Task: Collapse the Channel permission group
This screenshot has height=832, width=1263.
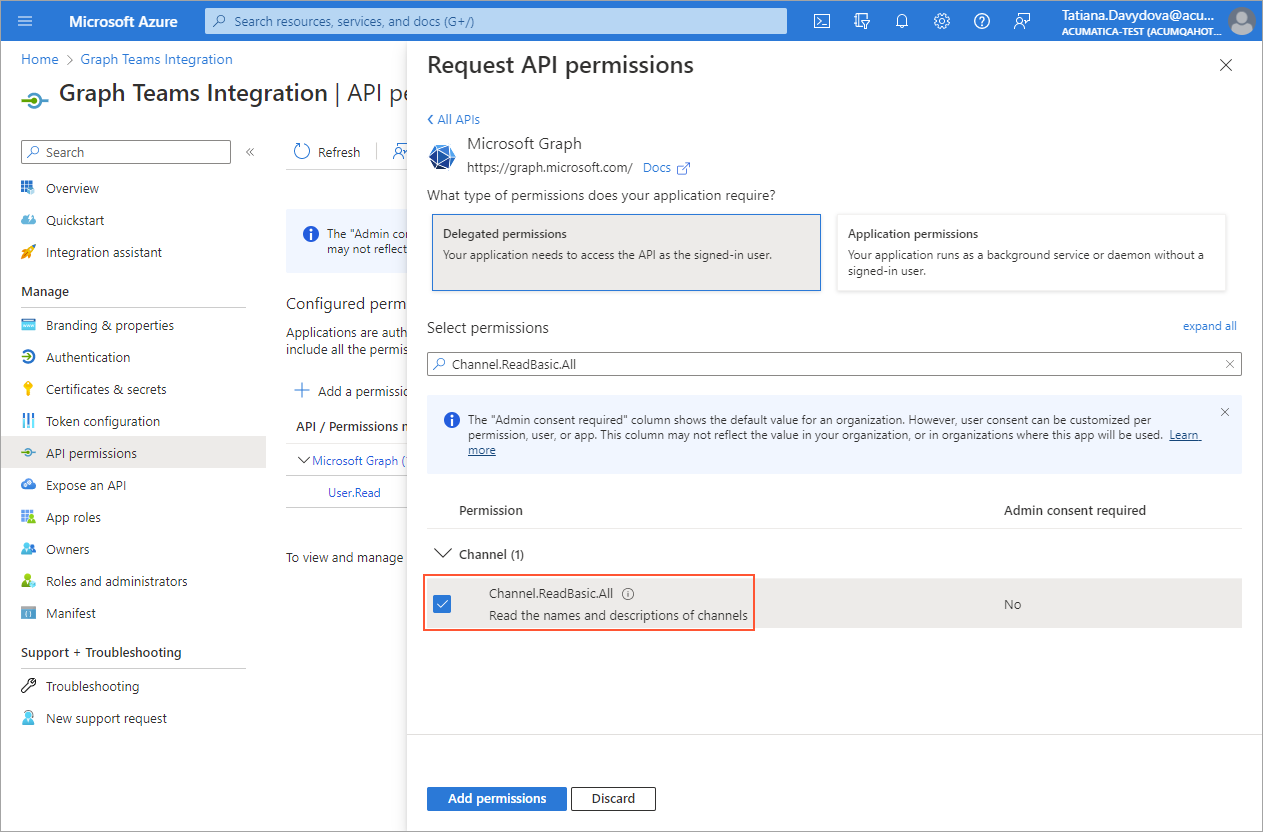Action: point(441,554)
